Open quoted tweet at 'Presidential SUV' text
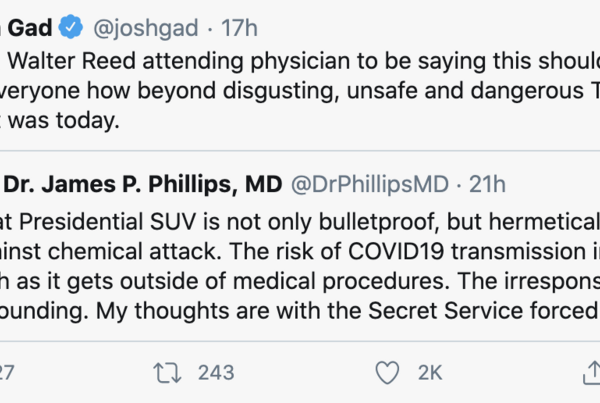Image resolution: width=600 pixels, height=403 pixels. tap(150, 221)
